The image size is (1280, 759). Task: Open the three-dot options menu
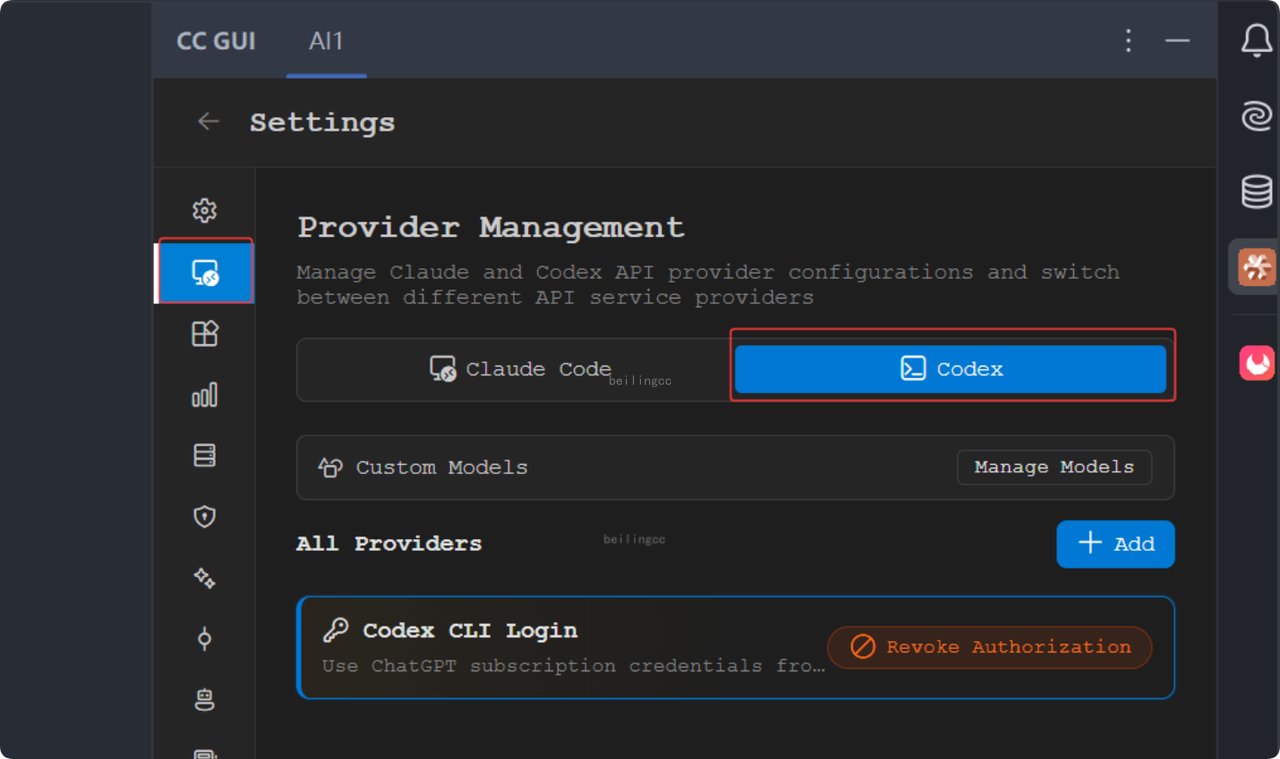pos(1129,41)
